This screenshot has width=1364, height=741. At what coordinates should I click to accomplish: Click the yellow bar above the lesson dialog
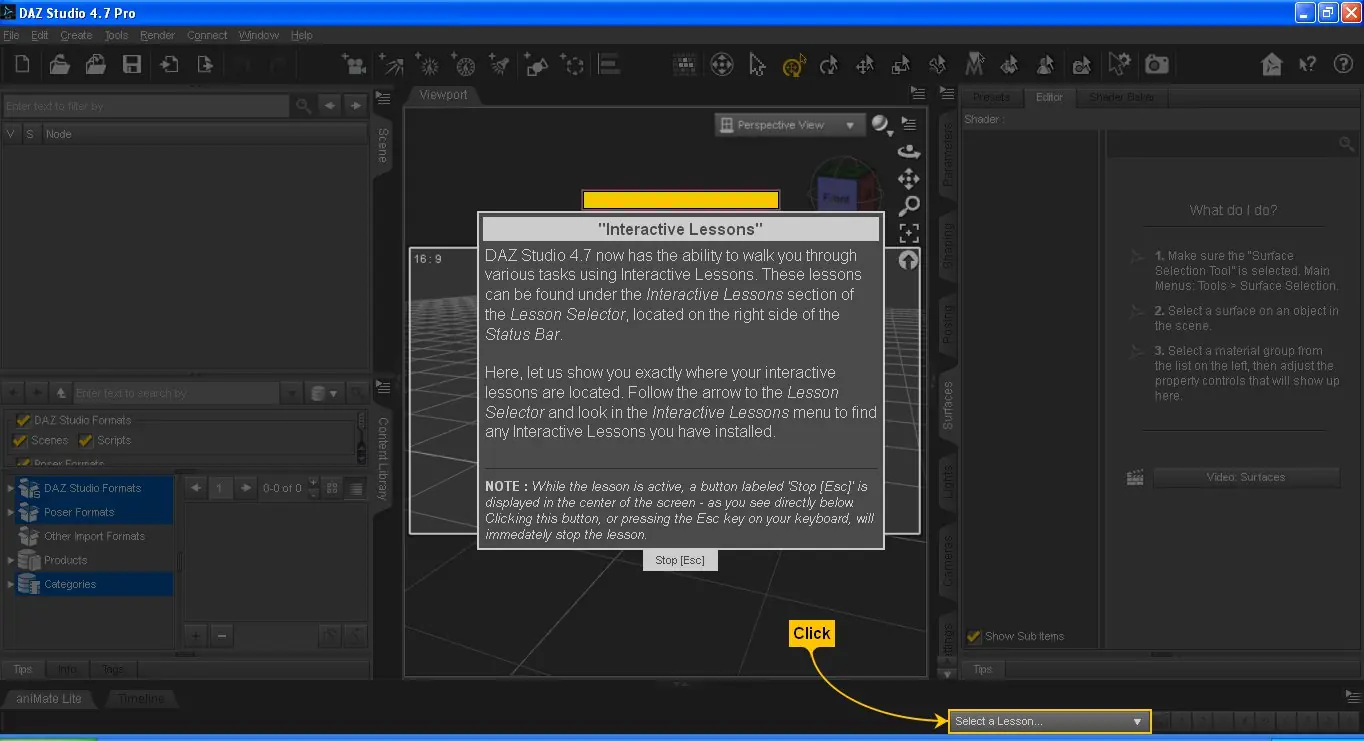(680, 200)
